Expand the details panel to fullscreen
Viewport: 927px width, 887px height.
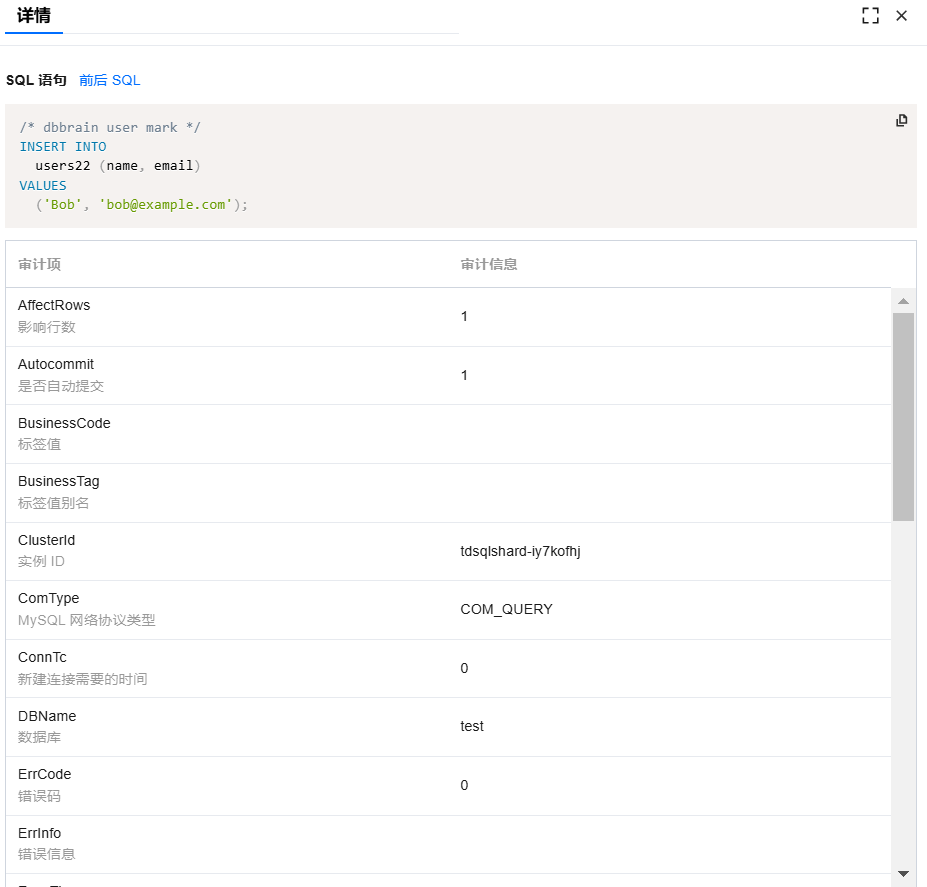coord(870,16)
